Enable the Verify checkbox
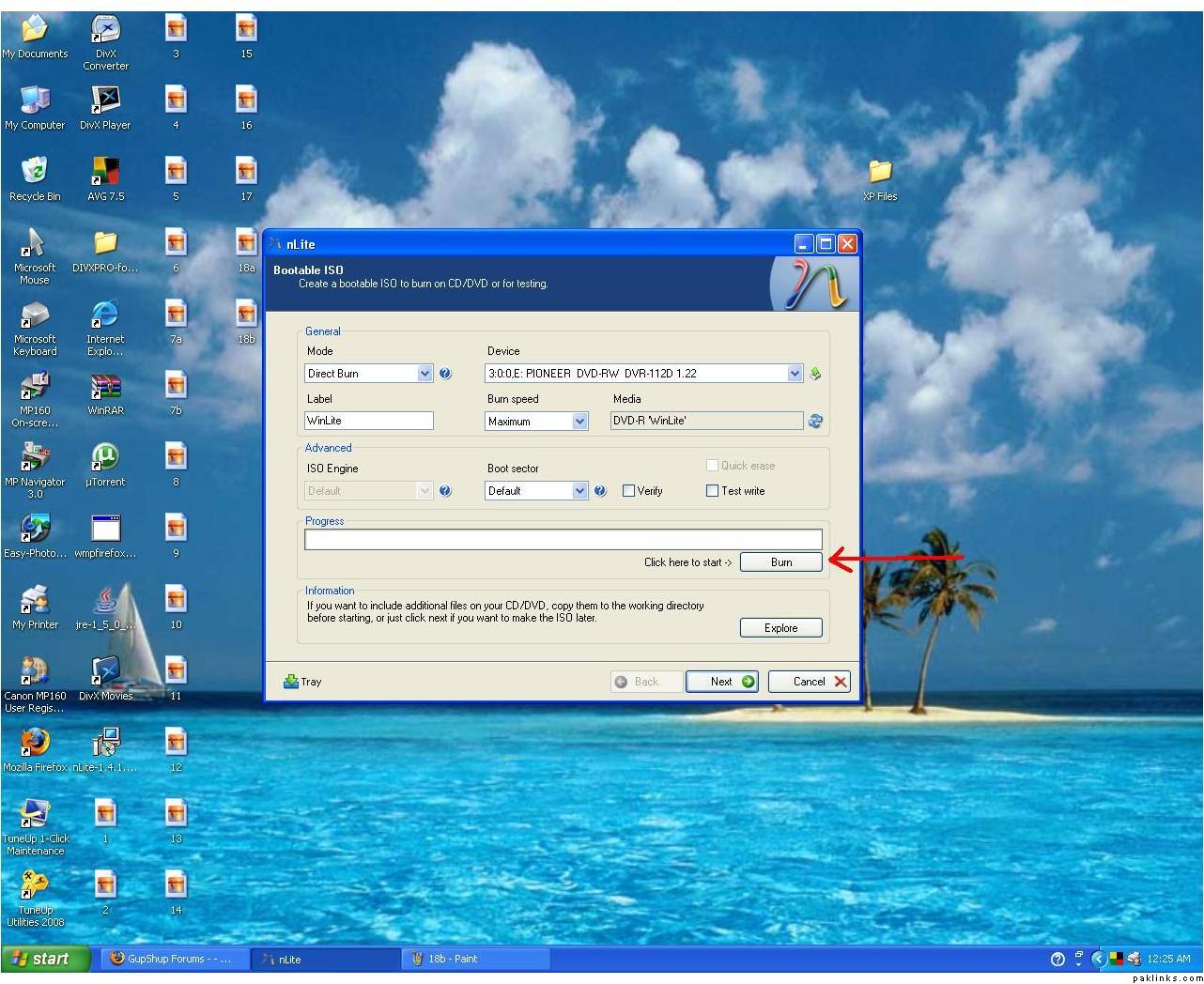This screenshot has width=1204, height=984. 629,491
